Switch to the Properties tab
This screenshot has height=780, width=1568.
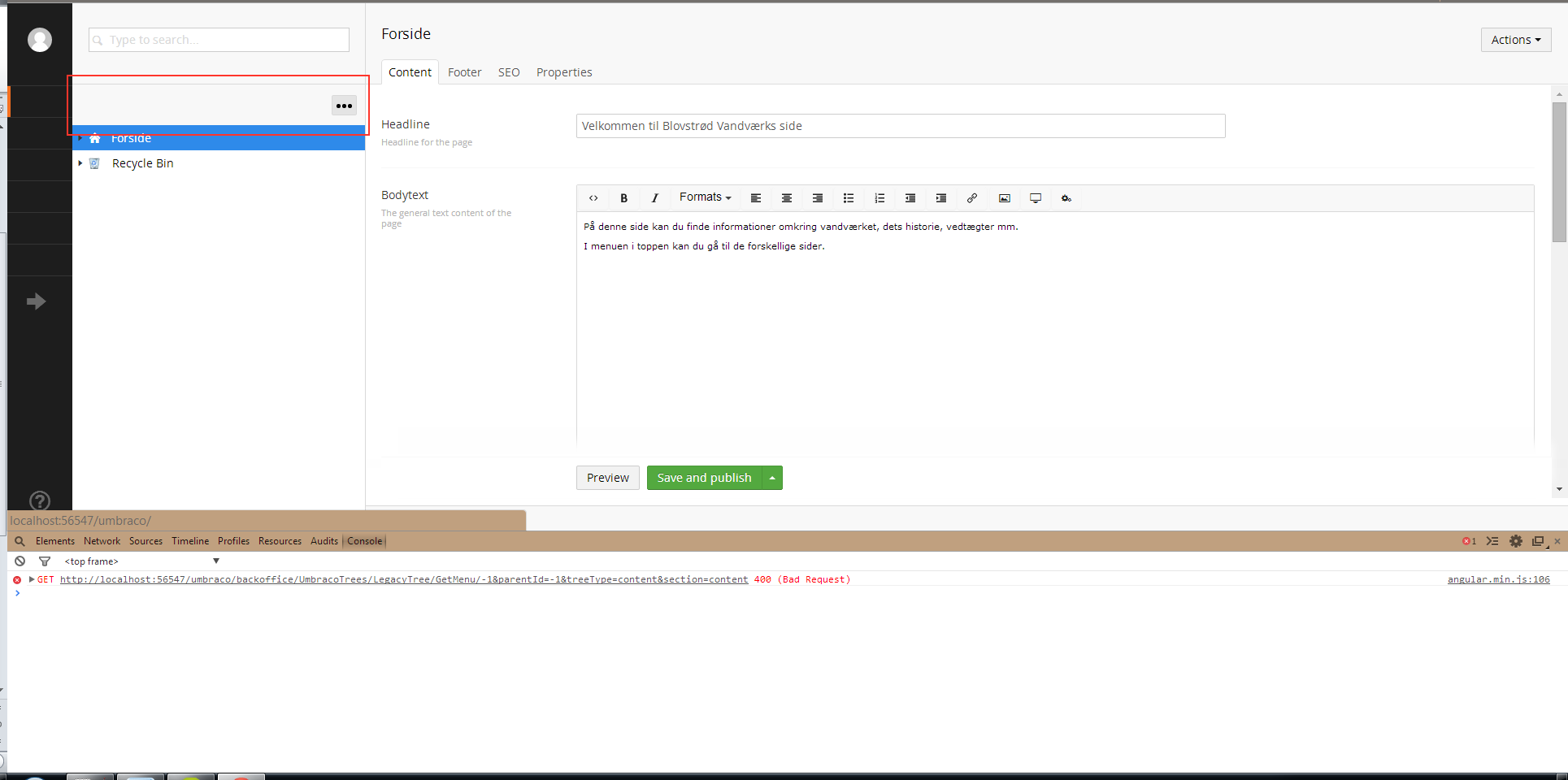pos(564,72)
